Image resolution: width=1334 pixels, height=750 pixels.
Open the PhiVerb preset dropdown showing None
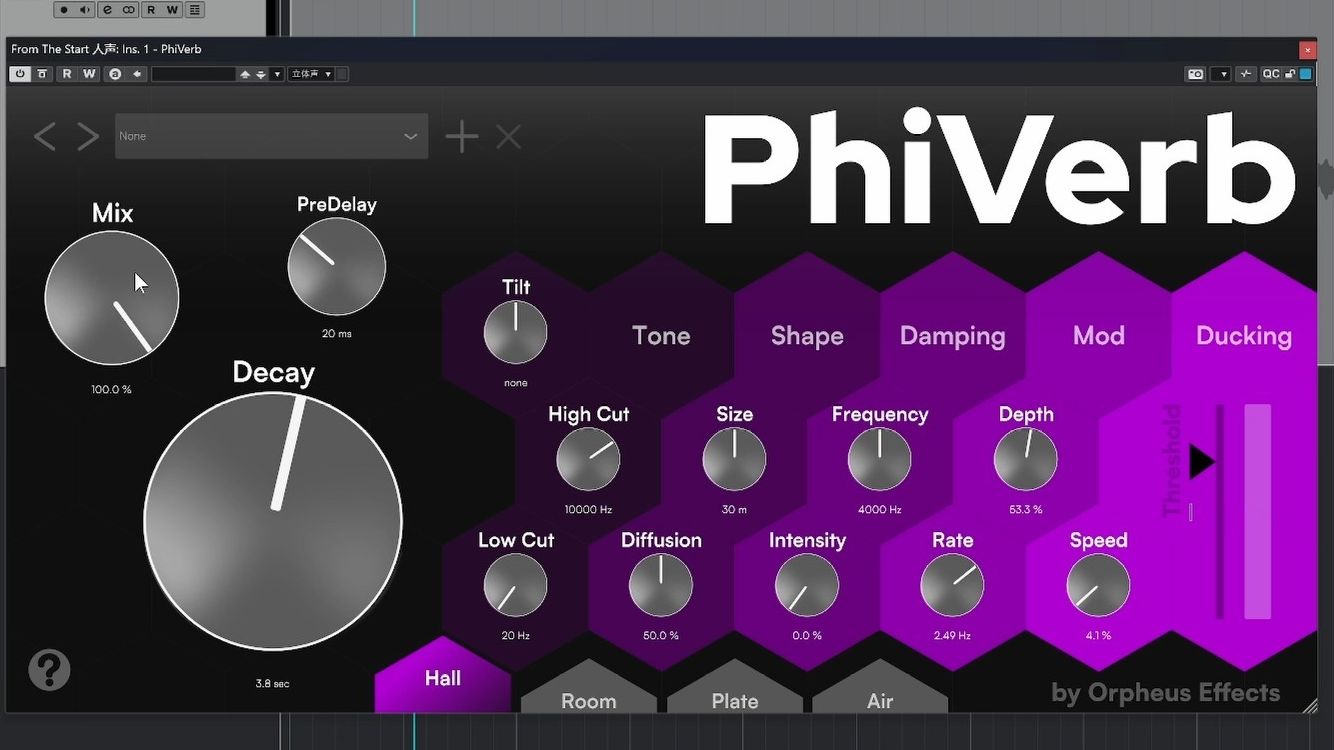(271, 136)
